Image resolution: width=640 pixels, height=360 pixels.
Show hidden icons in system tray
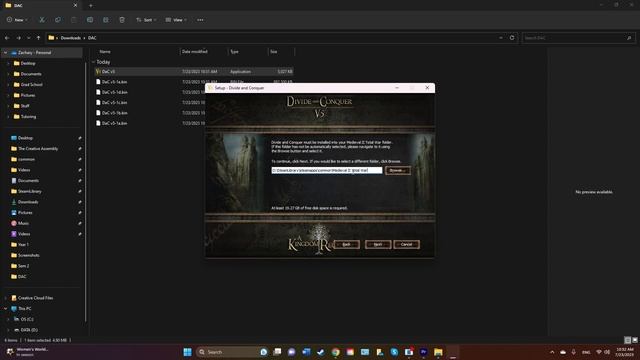552,352
